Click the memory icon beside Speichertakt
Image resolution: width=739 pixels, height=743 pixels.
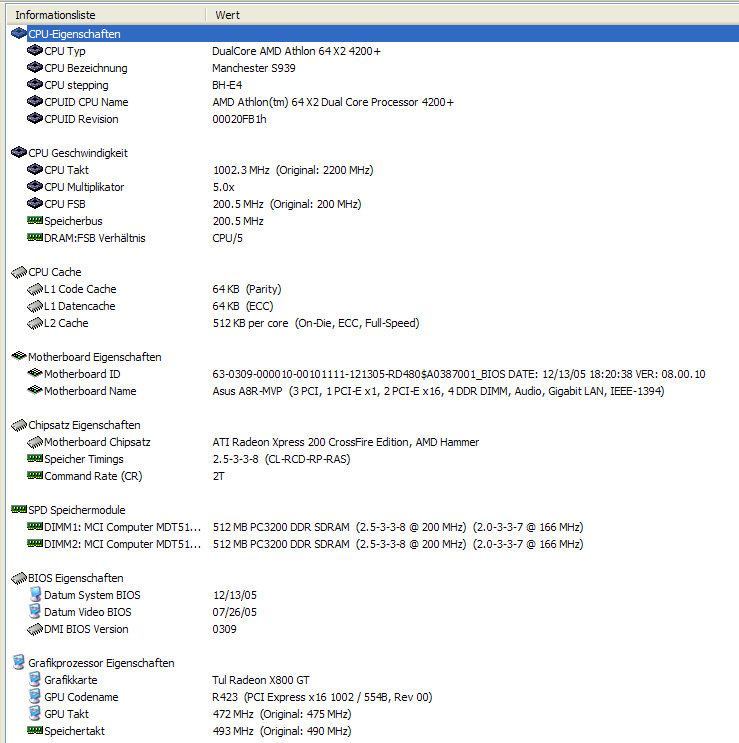pos(35,730)
